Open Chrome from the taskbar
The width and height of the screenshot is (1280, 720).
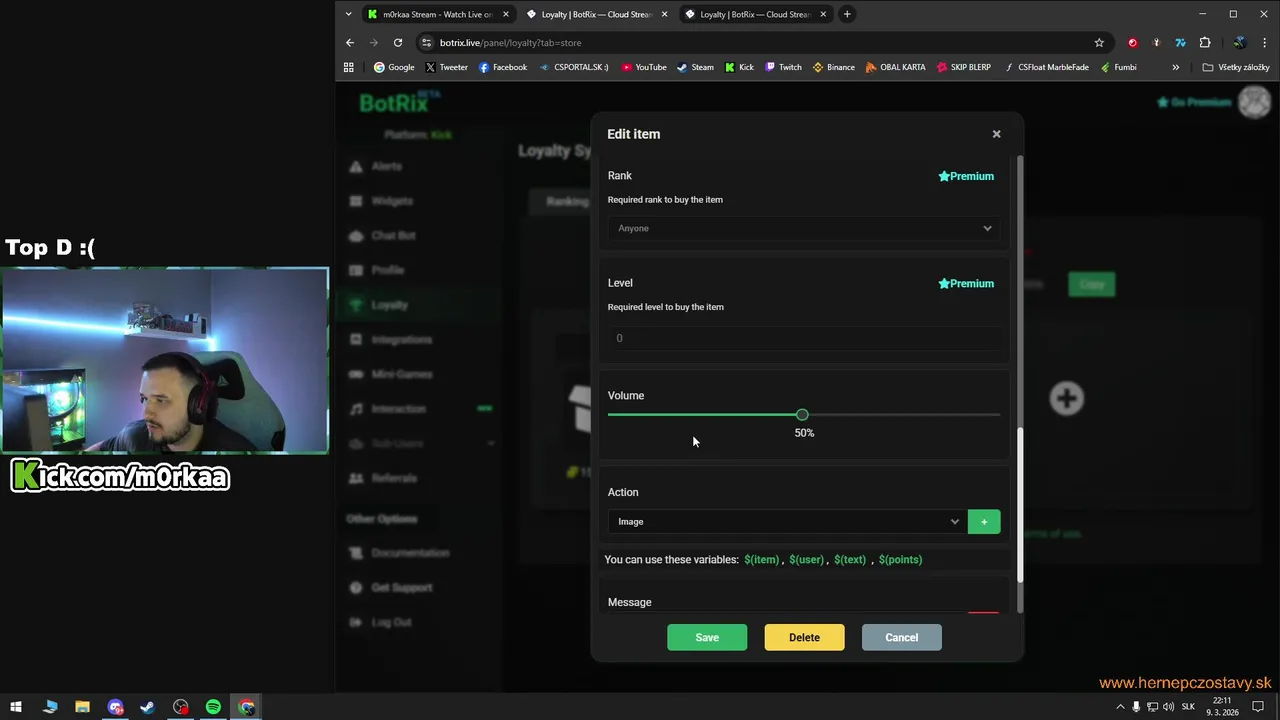coord(246,707)
